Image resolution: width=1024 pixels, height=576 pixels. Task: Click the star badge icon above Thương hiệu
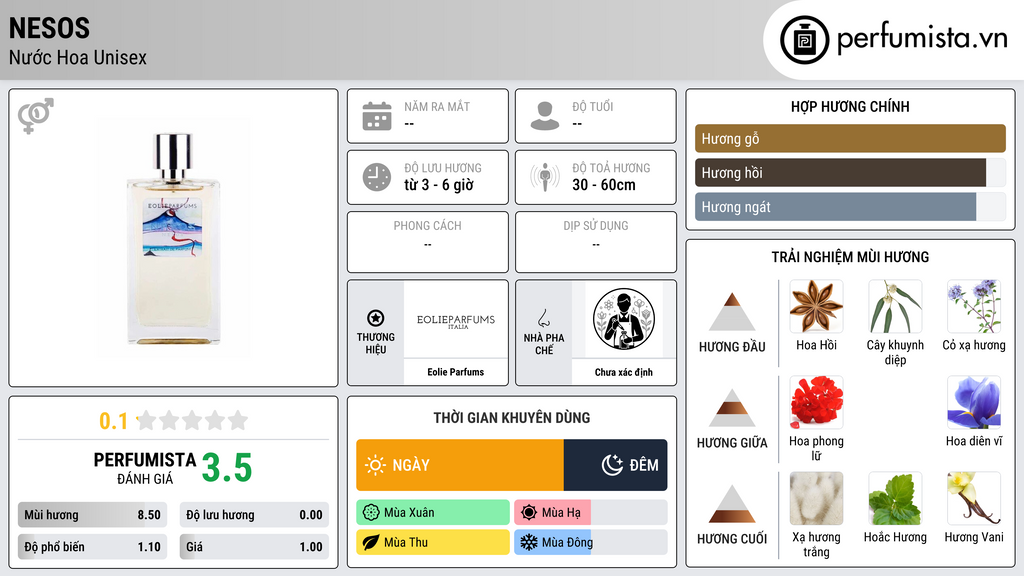click(376, 318)
